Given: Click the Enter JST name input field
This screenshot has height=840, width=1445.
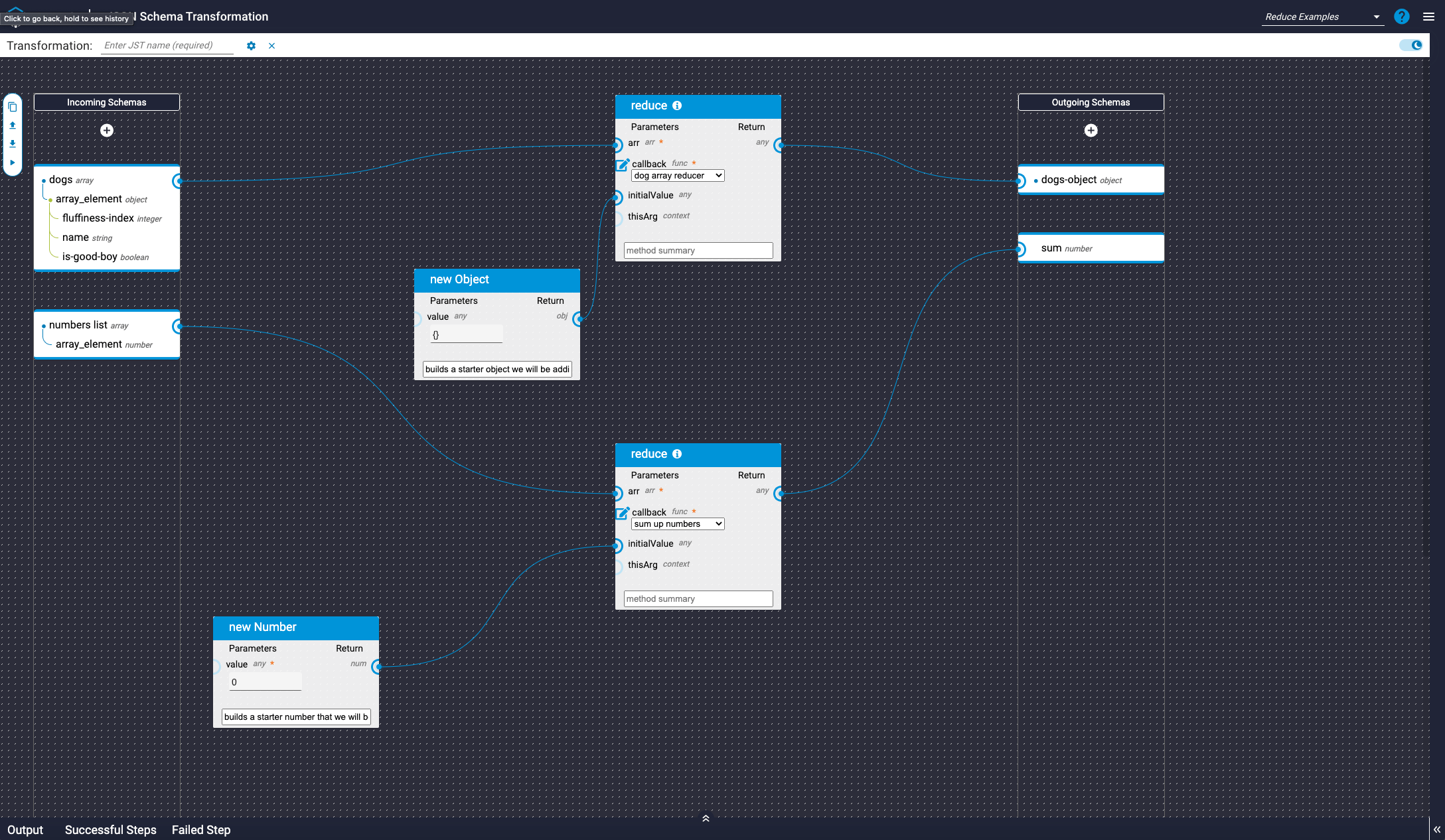Looking at the screenshot, I should click(167, 46).
